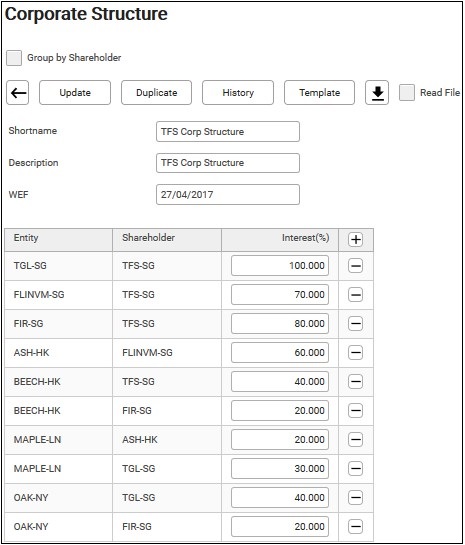
Task: Delete the ASH-HK / FLINVM-SG row
Action: [x=356, y=353]
